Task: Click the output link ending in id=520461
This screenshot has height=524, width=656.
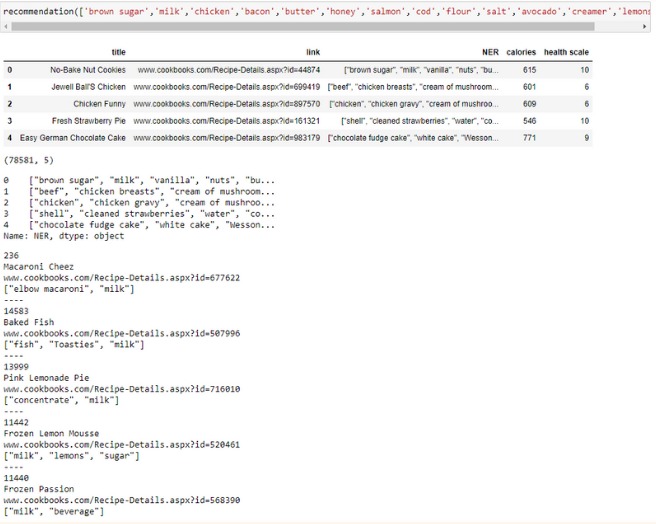Action: [122, 445]
